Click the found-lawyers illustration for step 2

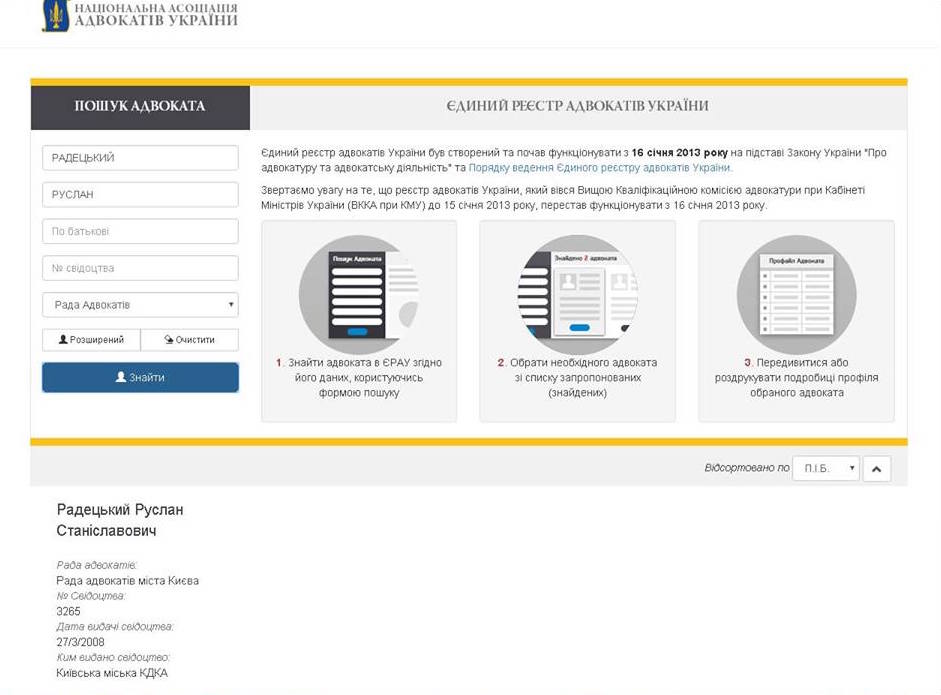point(577,293)
